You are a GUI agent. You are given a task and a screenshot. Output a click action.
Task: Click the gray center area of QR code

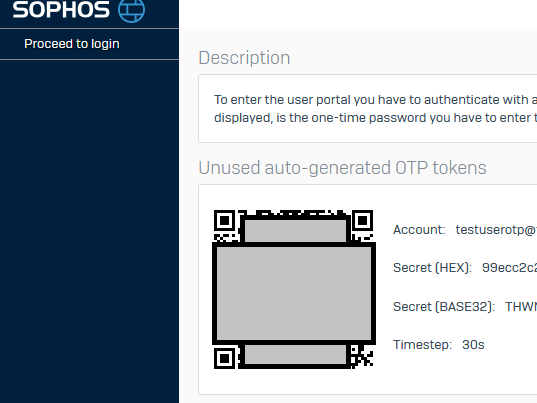click(294, 293)
